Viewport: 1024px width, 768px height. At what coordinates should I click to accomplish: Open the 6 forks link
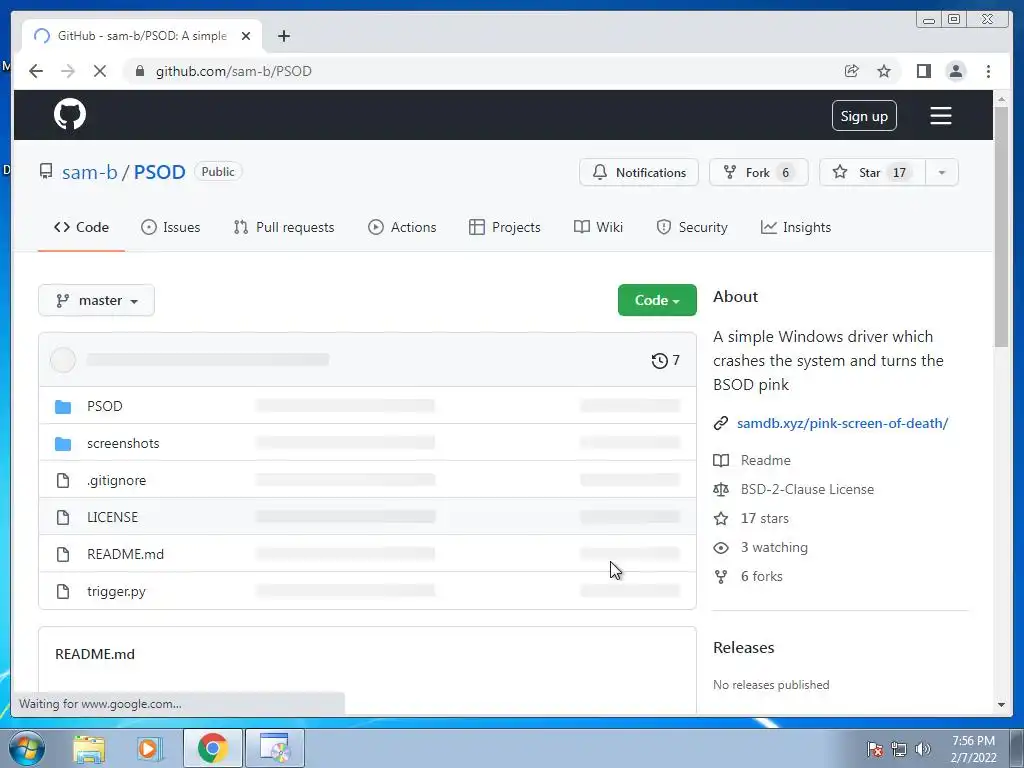761,577
